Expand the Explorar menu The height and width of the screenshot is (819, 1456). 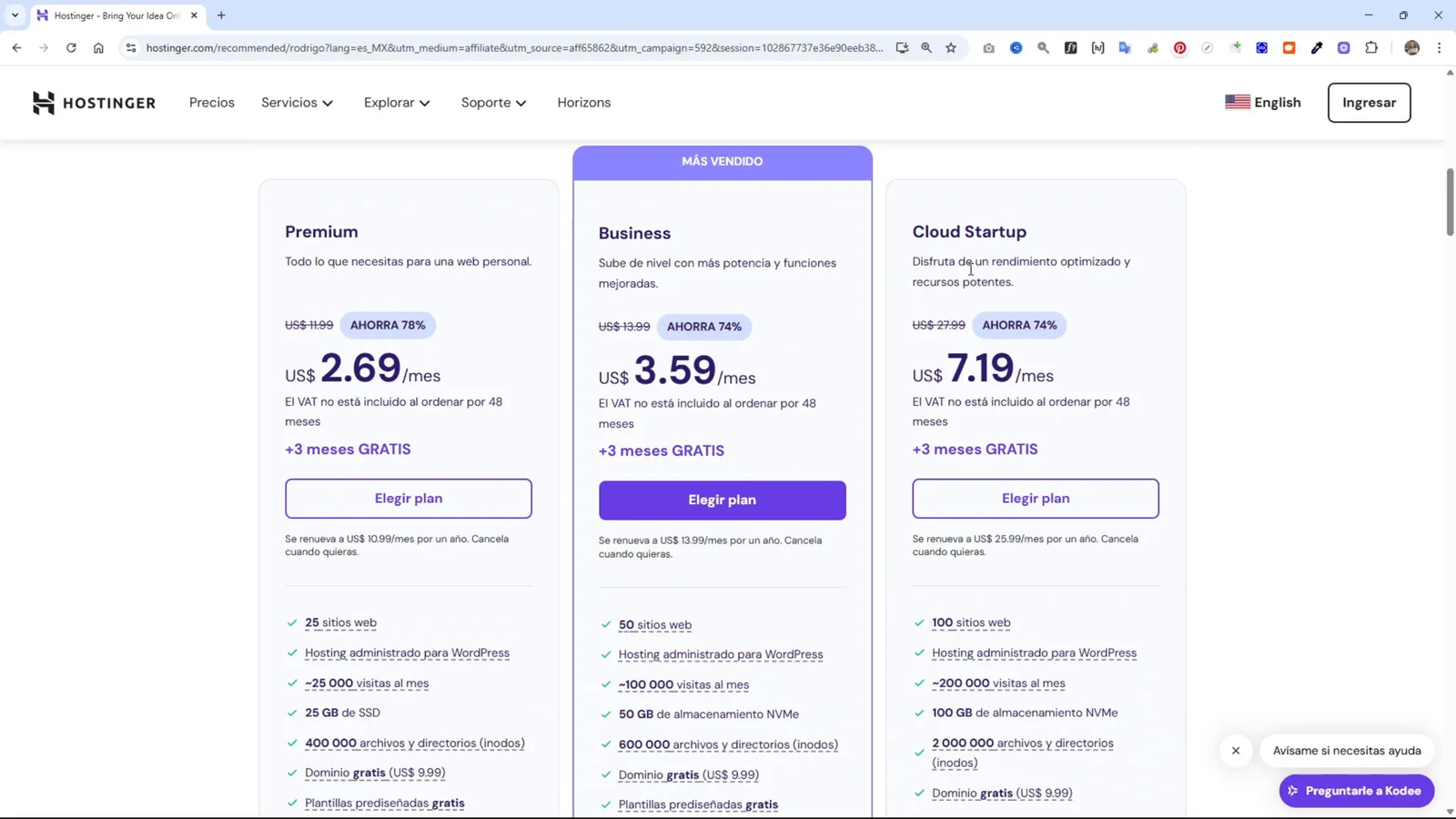click(396, 102)
